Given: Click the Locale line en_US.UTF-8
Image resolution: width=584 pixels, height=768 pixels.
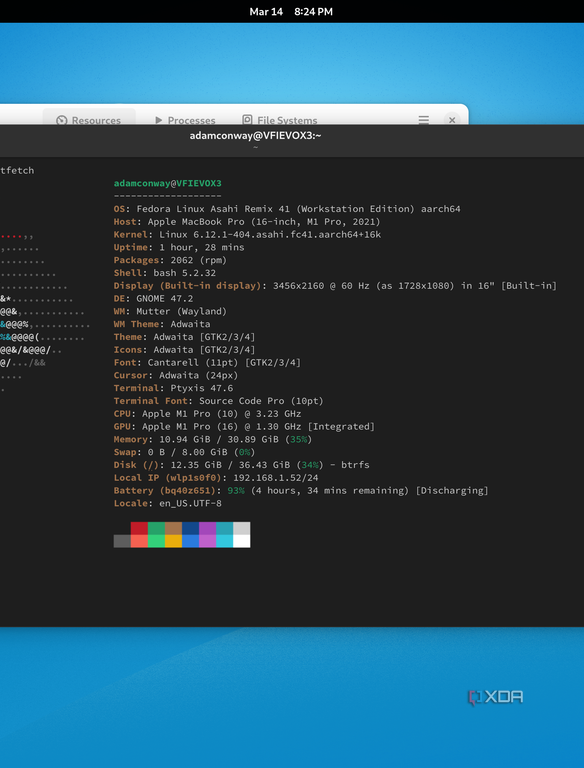Looking at the screenshot, I should pyautogui.click(x=168, y=502).
